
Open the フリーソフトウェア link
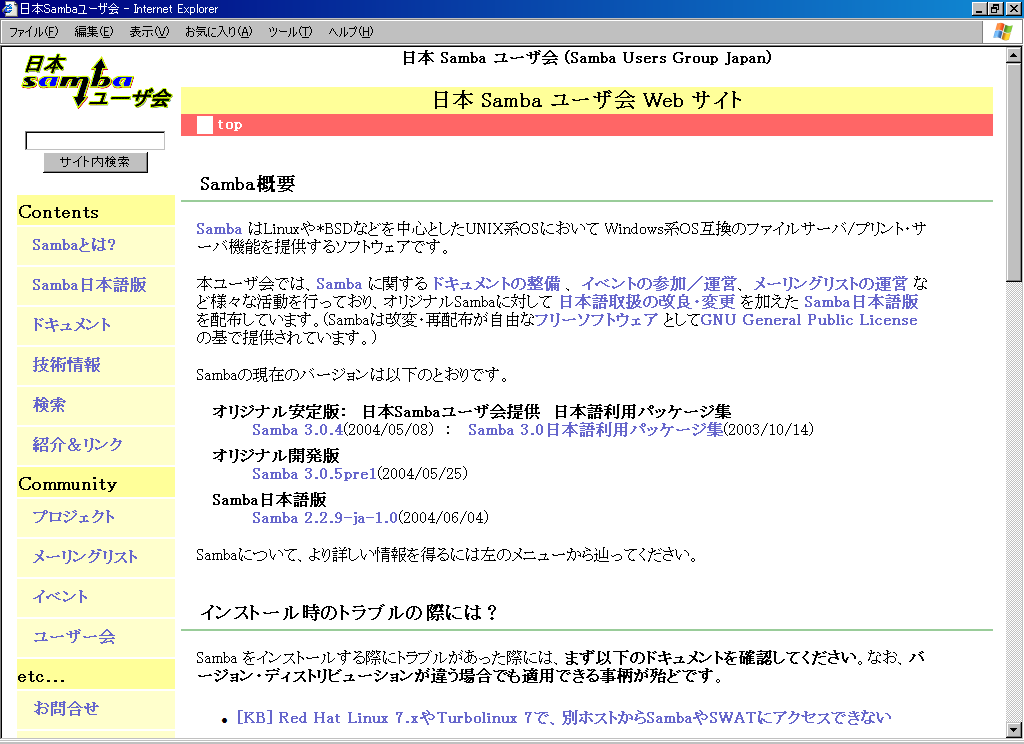pos(596,320)
